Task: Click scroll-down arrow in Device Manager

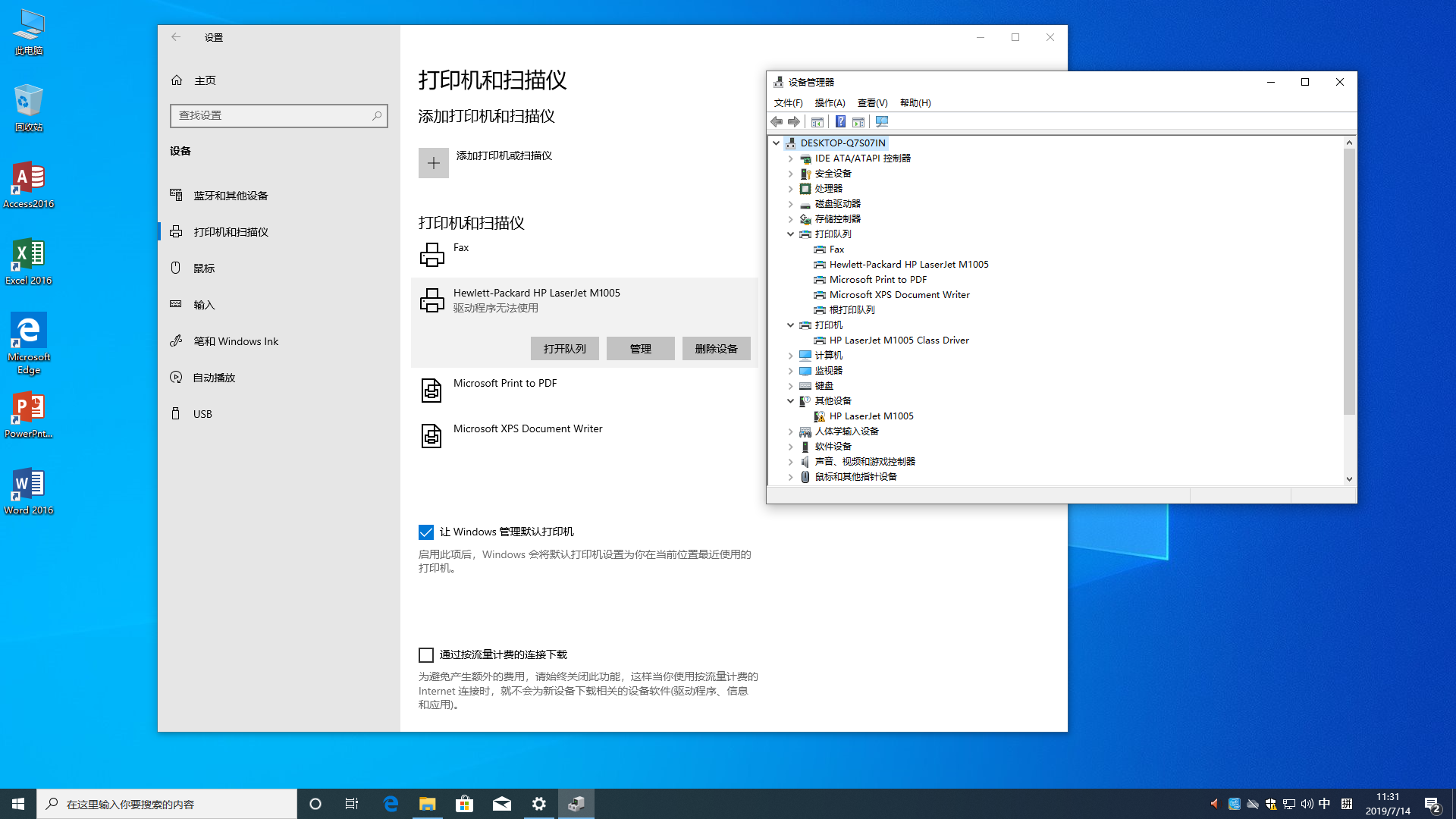Action: tap(1349, 479)
